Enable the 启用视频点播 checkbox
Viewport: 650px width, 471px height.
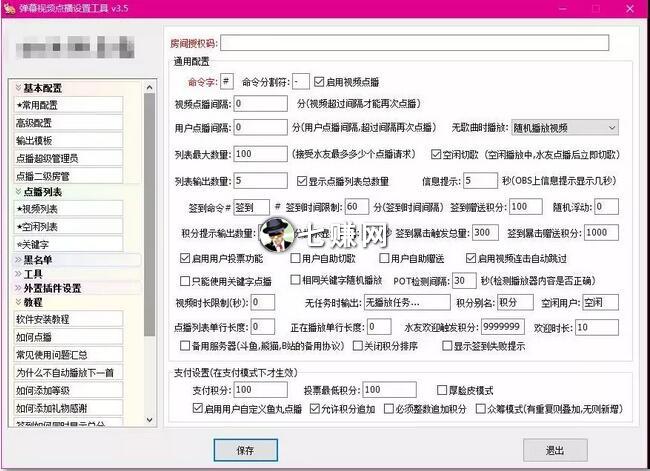pos(318,82)
